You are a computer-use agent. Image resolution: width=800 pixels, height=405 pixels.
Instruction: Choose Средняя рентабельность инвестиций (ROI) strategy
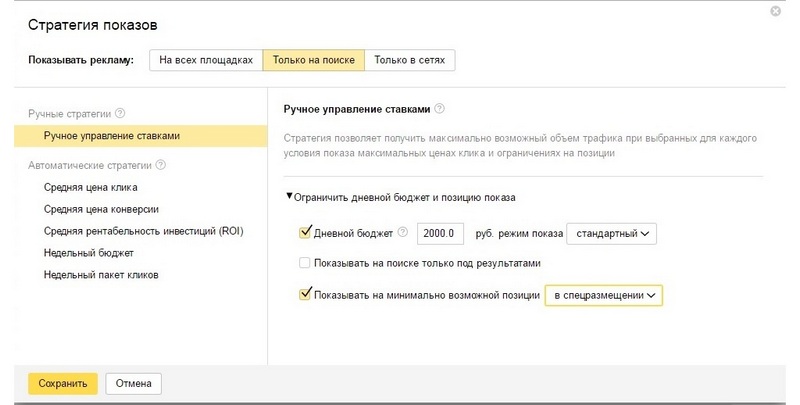[x=143, y=231]
